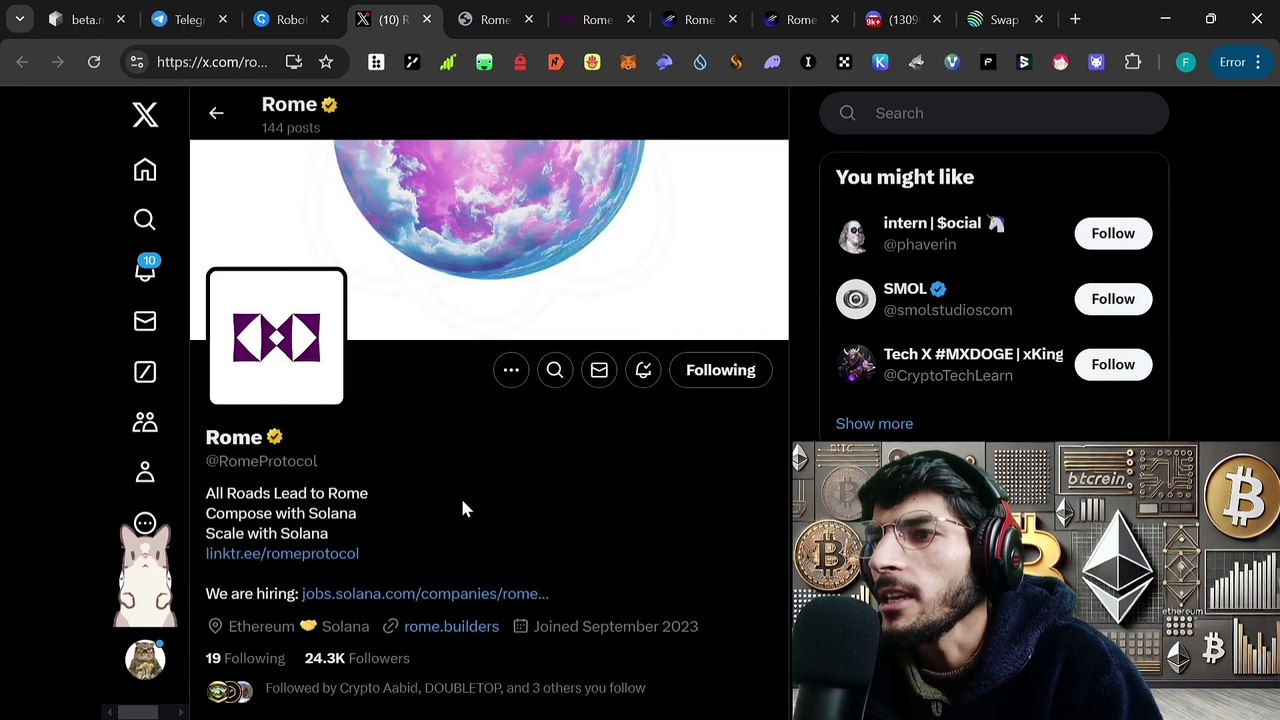Open the profile's three-dot more menu

tap(511, 370)
